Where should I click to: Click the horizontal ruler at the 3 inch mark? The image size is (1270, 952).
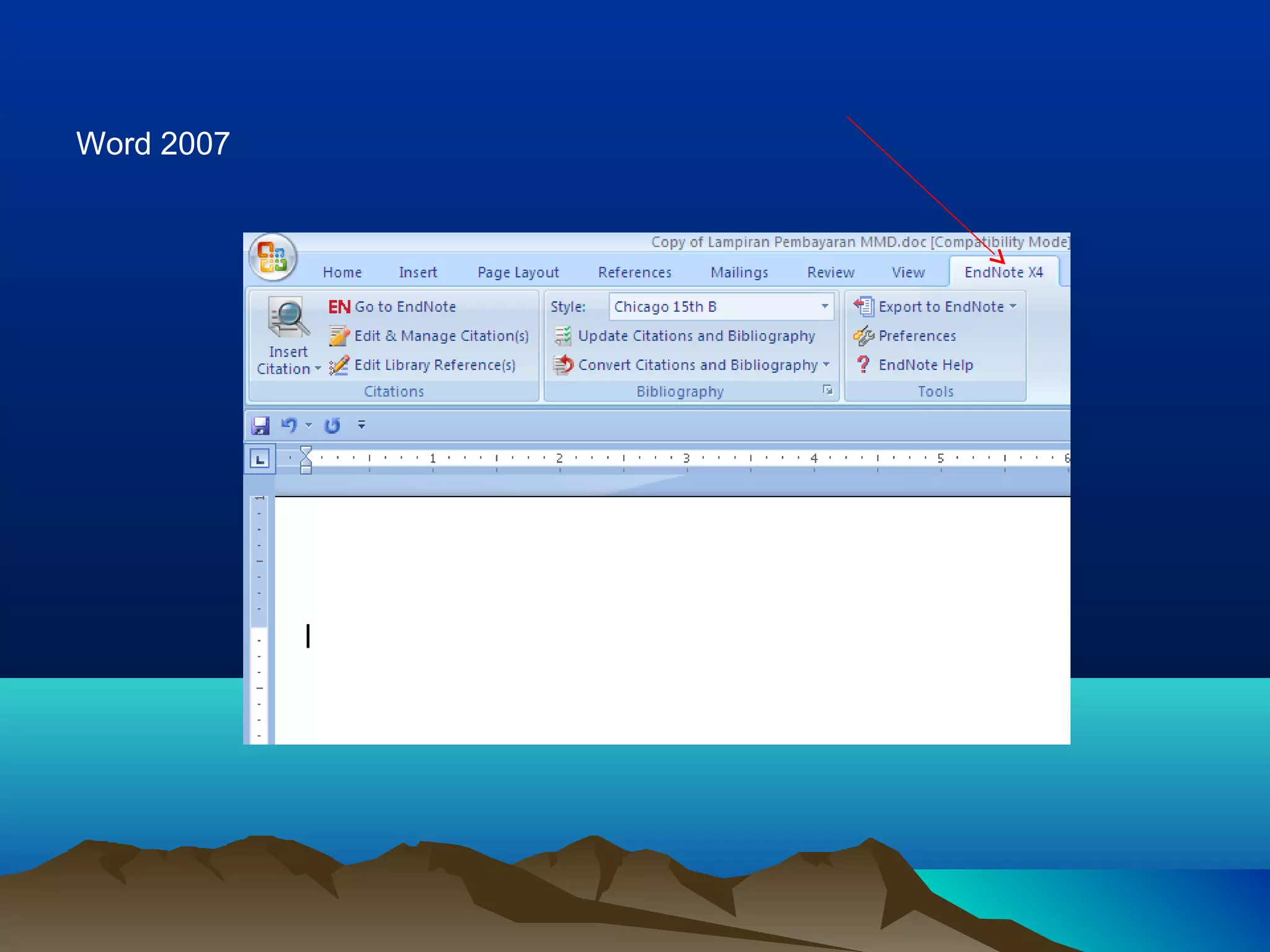[x=686, y=459]
